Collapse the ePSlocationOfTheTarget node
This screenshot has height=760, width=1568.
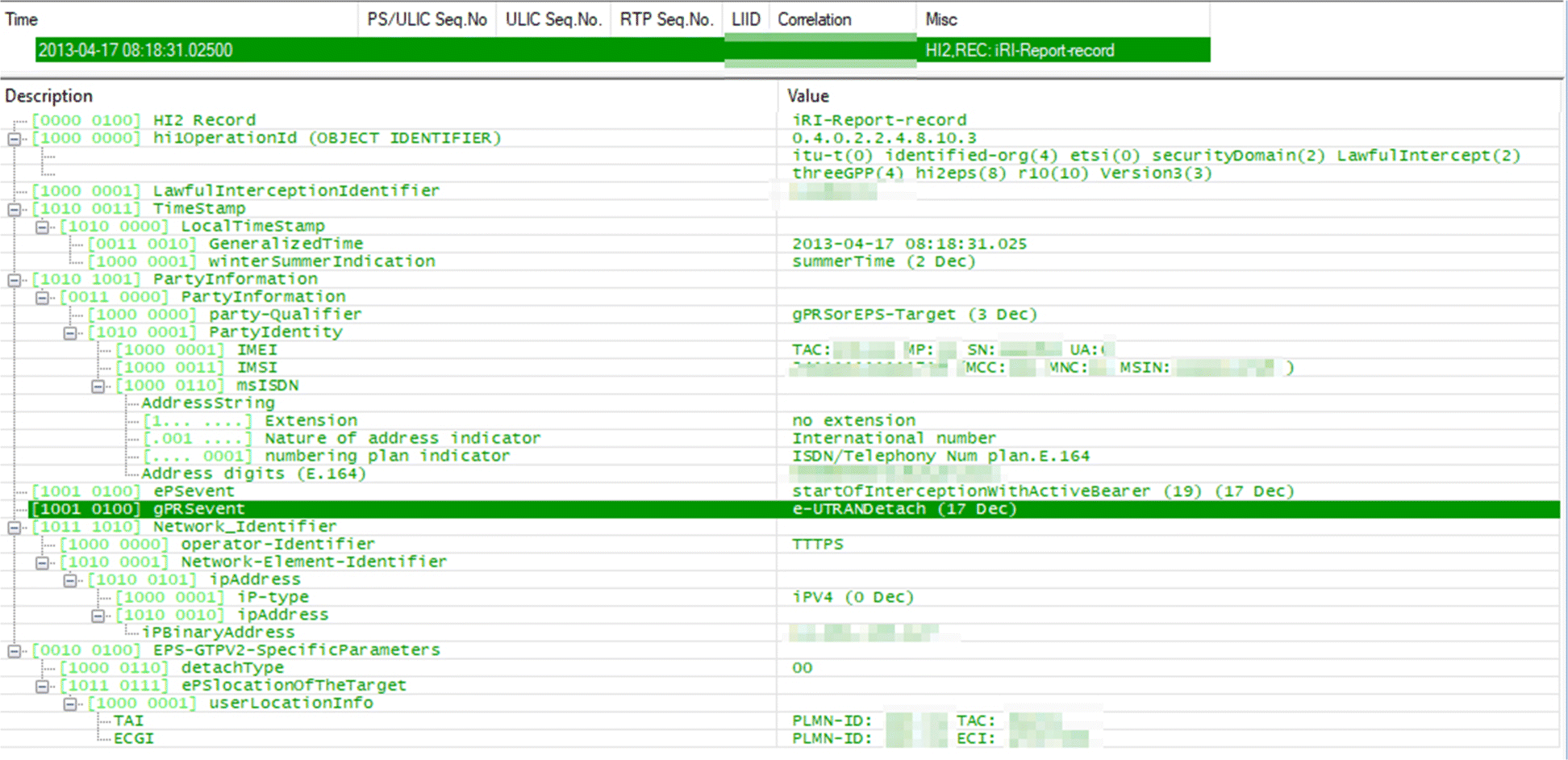click(42, 687)
